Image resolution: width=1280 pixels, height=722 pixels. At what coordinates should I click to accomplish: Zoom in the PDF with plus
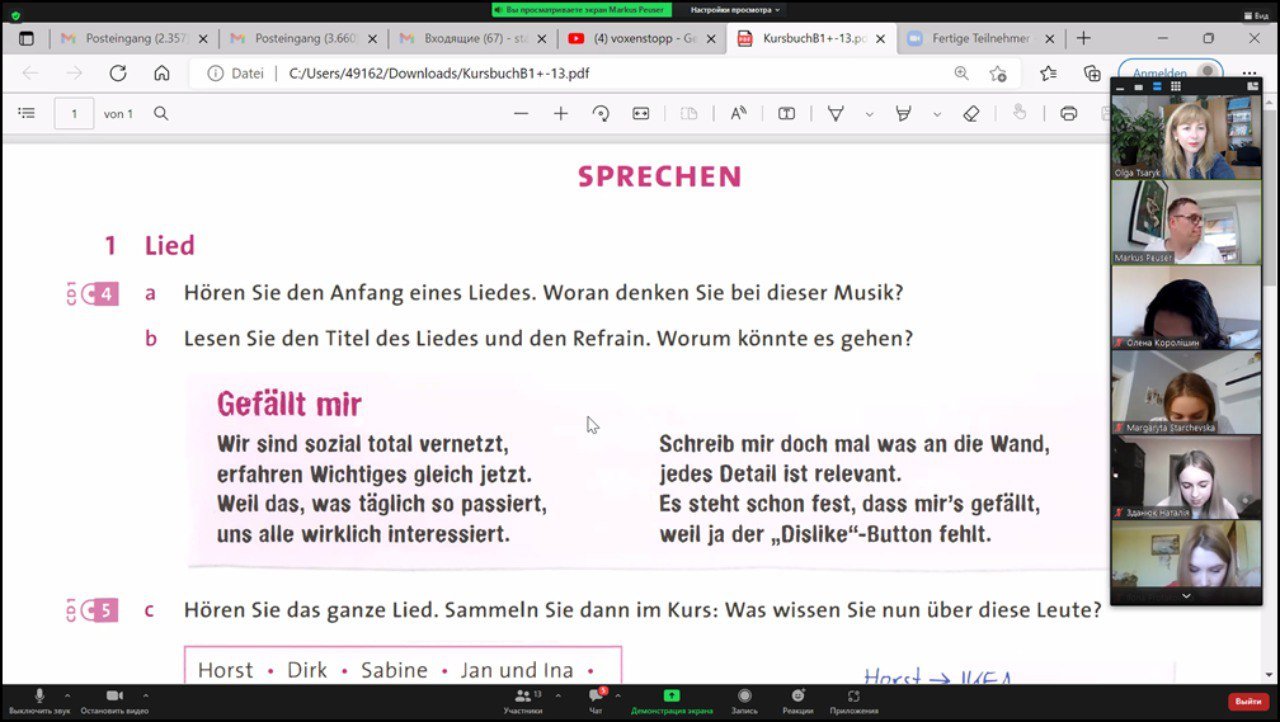(561, 114)
